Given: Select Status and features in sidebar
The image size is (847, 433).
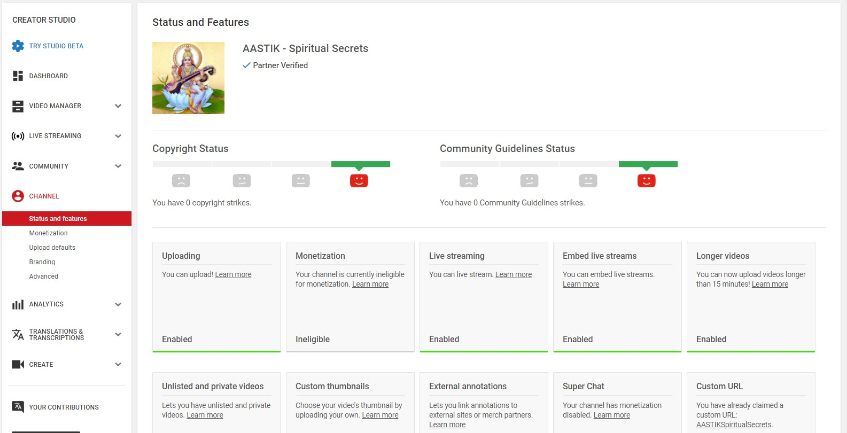Looking at the screenshot, I should point(66,219).
